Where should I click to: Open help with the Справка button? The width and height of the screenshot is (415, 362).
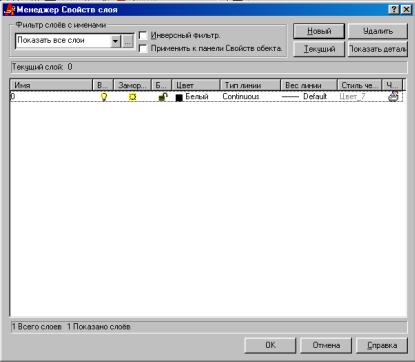point(382,345)
